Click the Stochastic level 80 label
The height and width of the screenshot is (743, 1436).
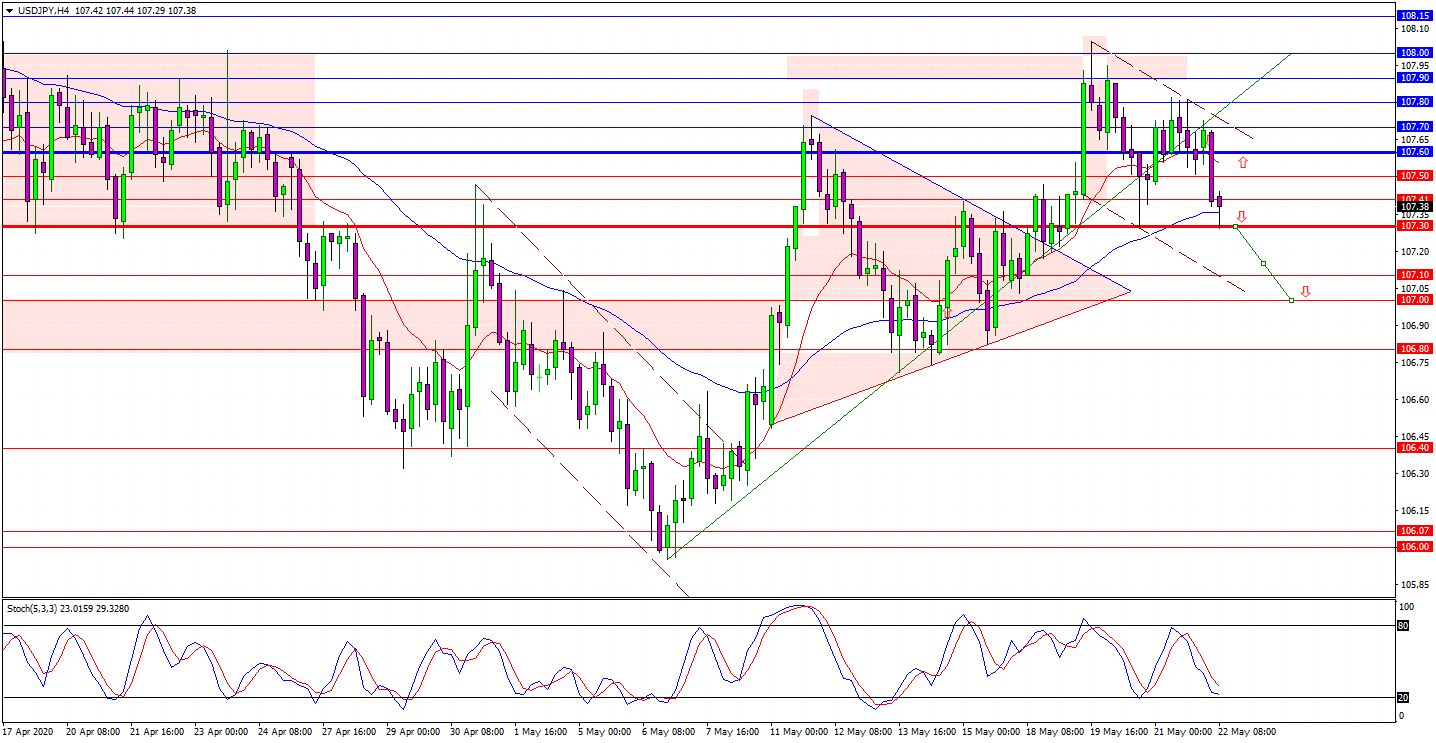[x=1403, y=626]
